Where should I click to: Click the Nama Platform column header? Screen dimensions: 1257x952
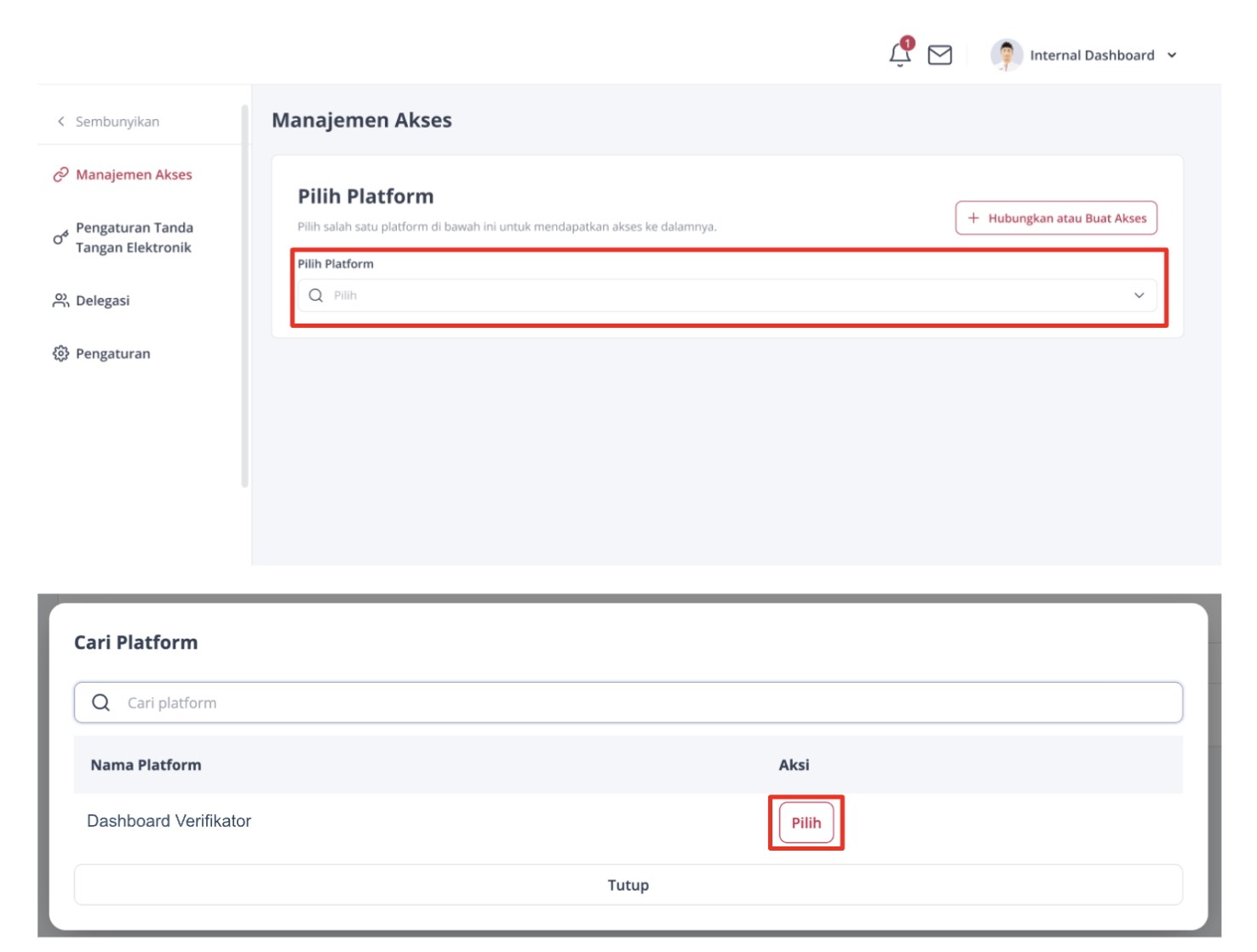click(146, 765)
